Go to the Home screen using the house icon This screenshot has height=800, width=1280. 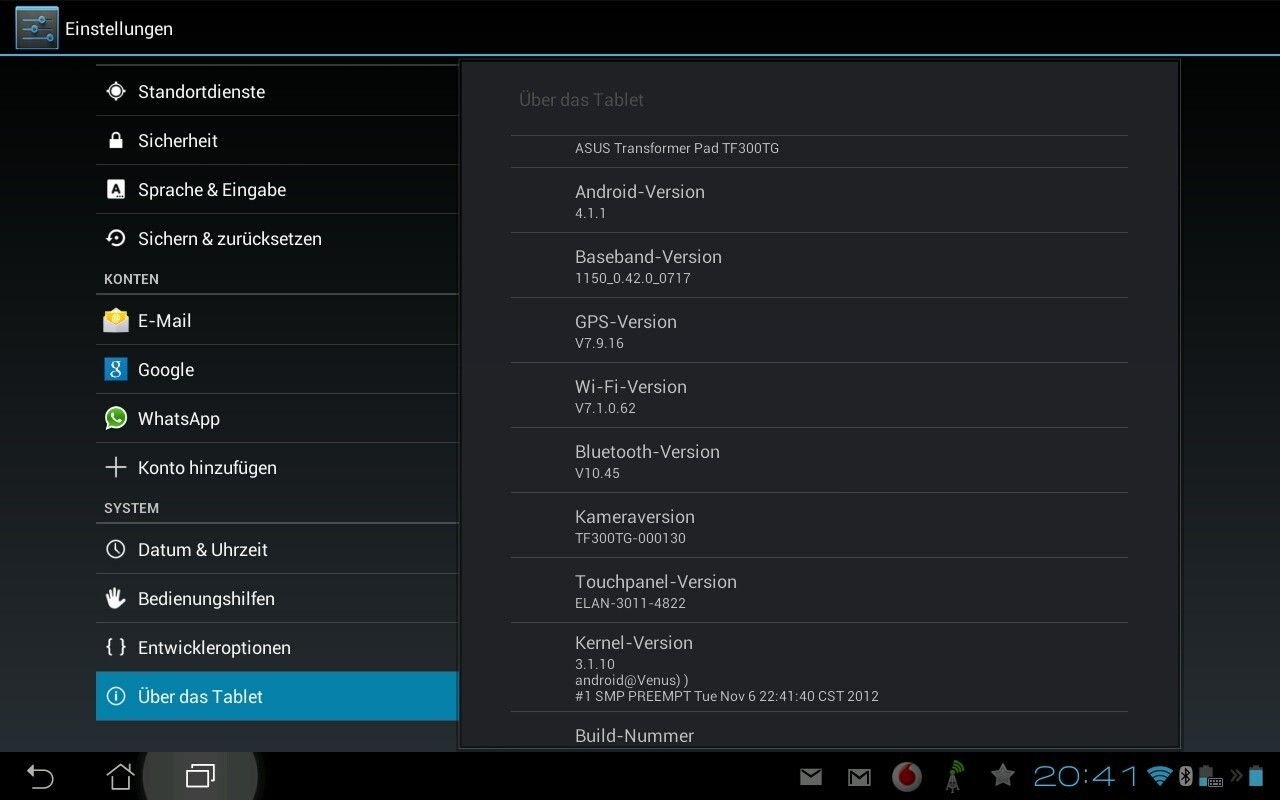(120, 776)
